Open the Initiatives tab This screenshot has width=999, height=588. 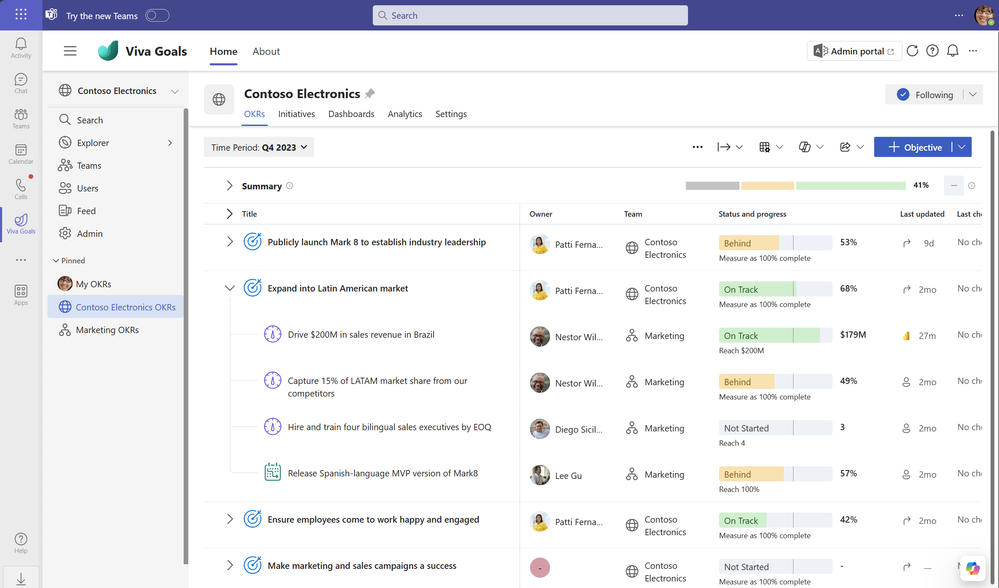click(296, 114)
